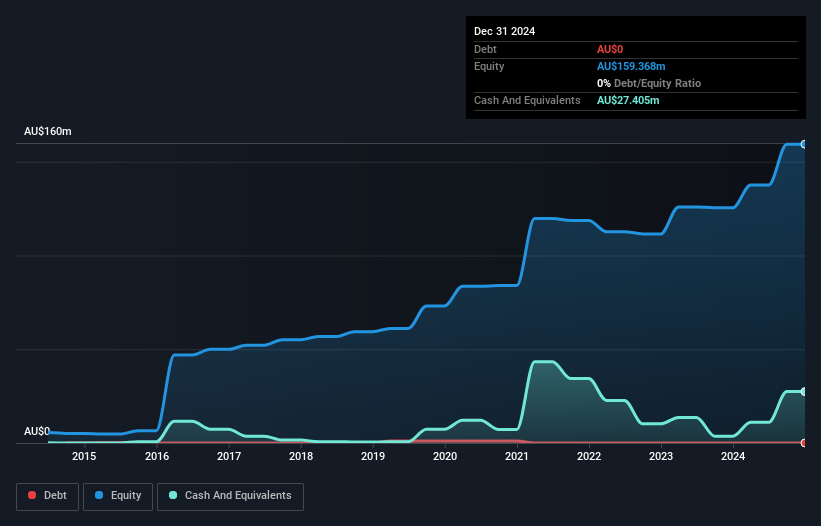
Task: Click the teal Cash legend dot
Action: 173,495
